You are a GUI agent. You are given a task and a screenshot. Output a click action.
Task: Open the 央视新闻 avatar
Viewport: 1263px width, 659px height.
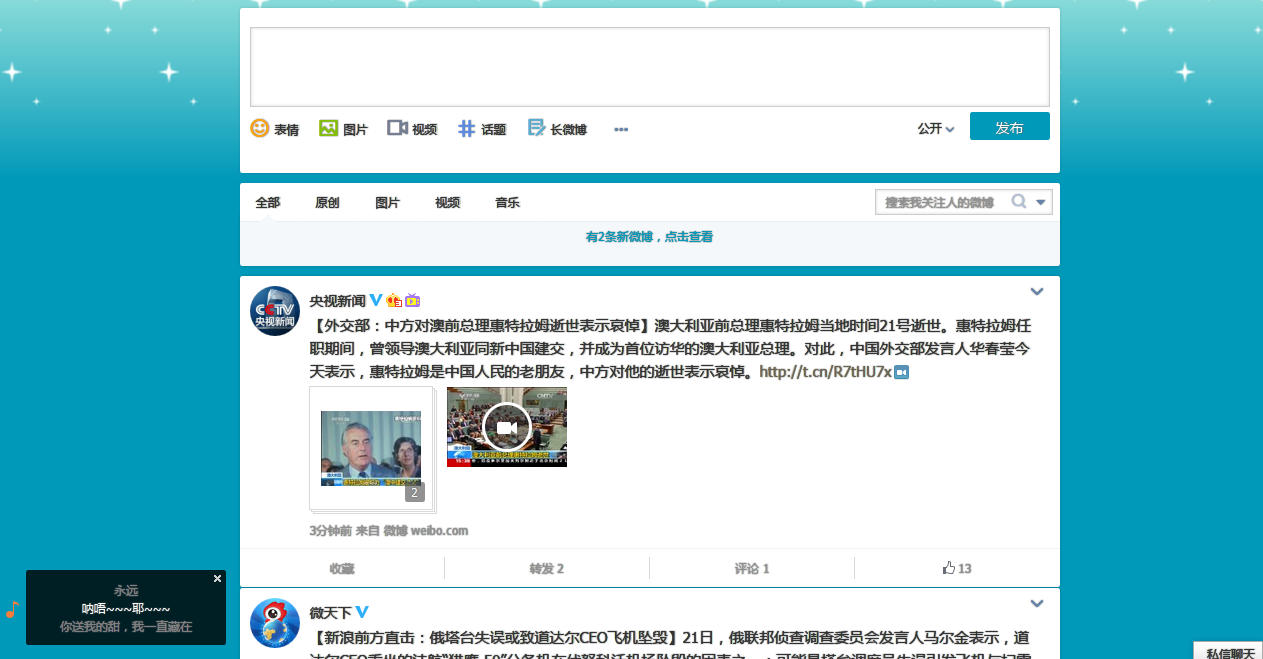pos(274,311)
